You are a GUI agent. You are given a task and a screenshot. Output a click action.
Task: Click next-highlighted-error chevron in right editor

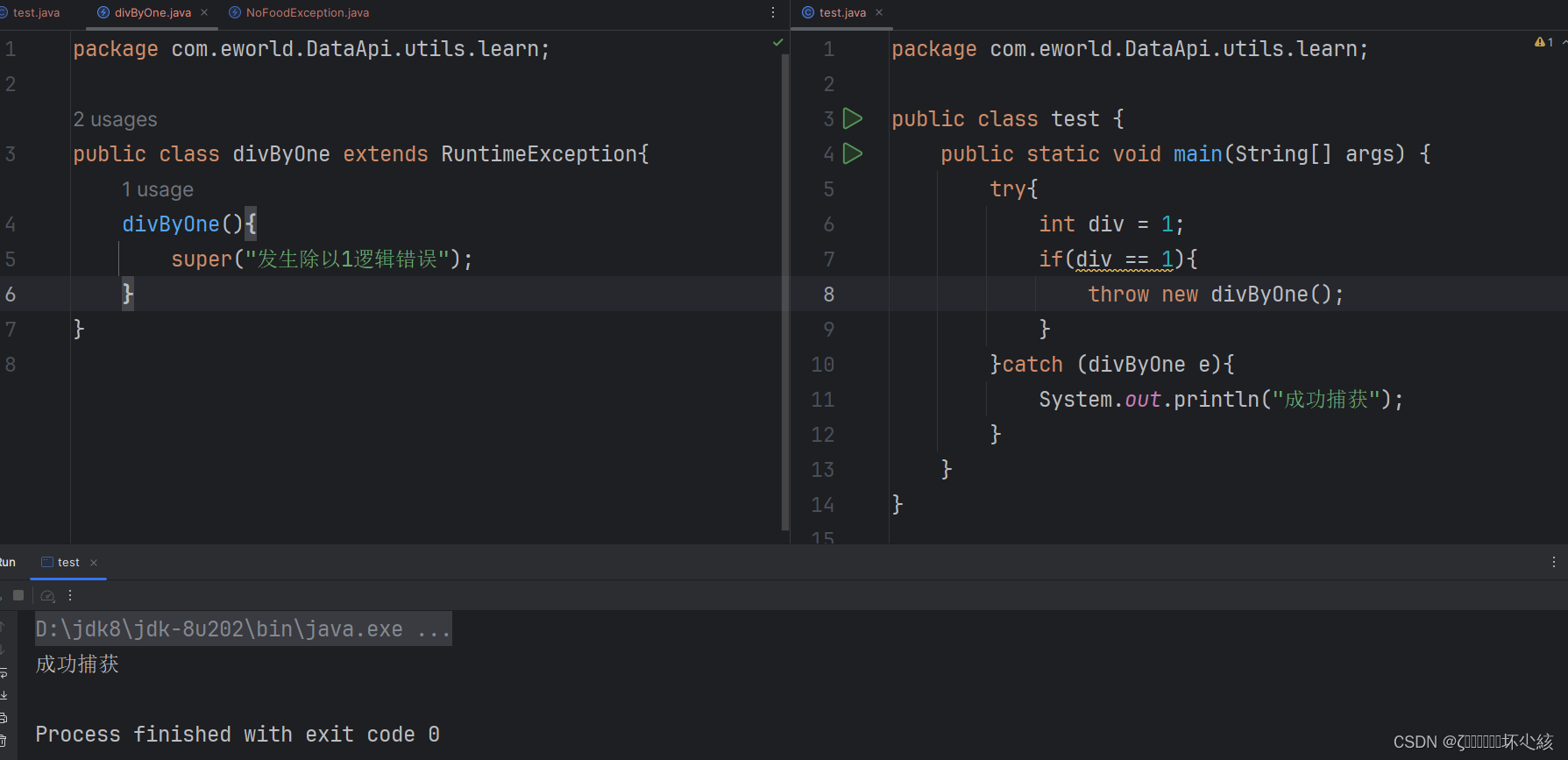click(x=1564, y=42)
